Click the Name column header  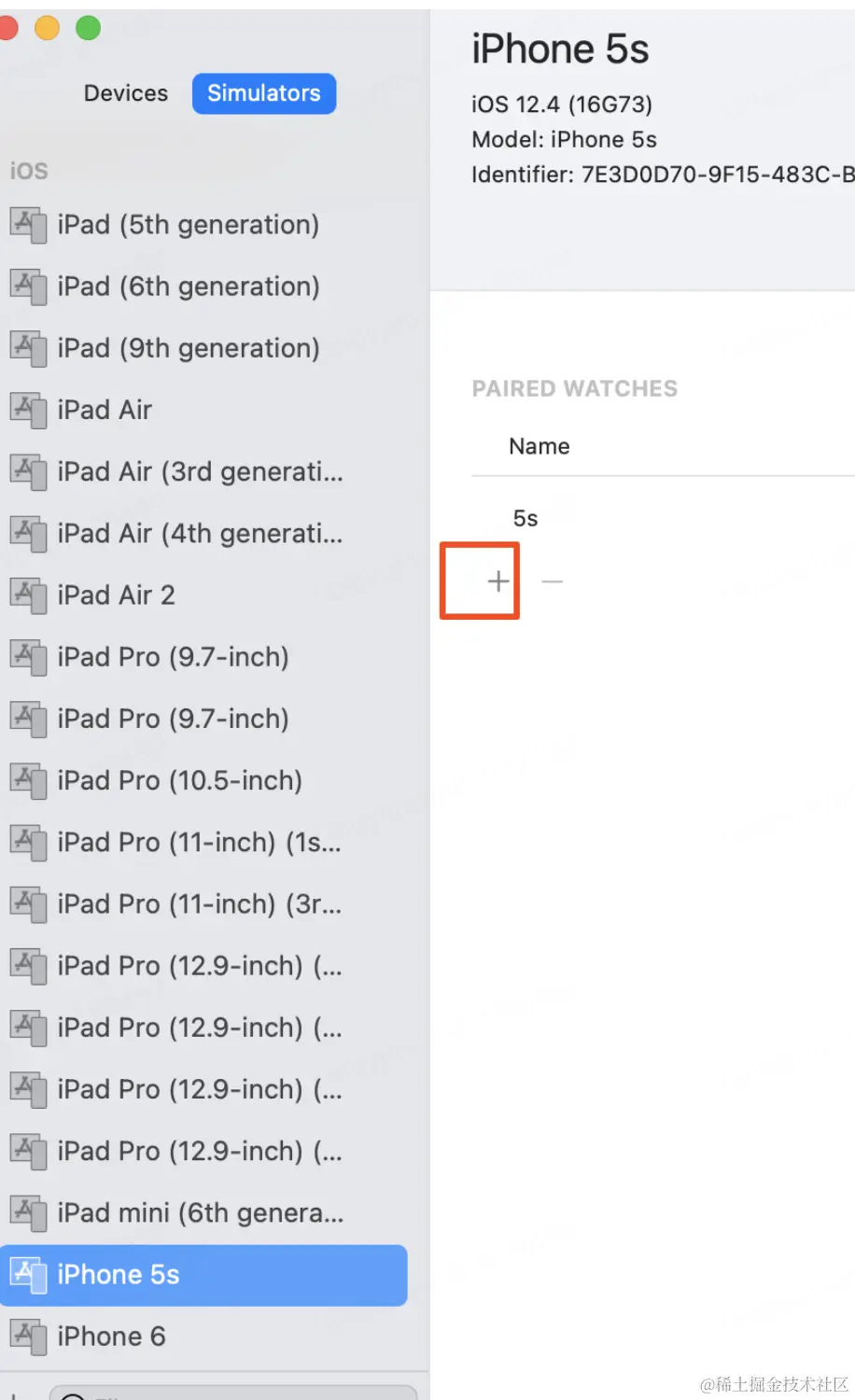pyautogui.click(x=540, y=446)
